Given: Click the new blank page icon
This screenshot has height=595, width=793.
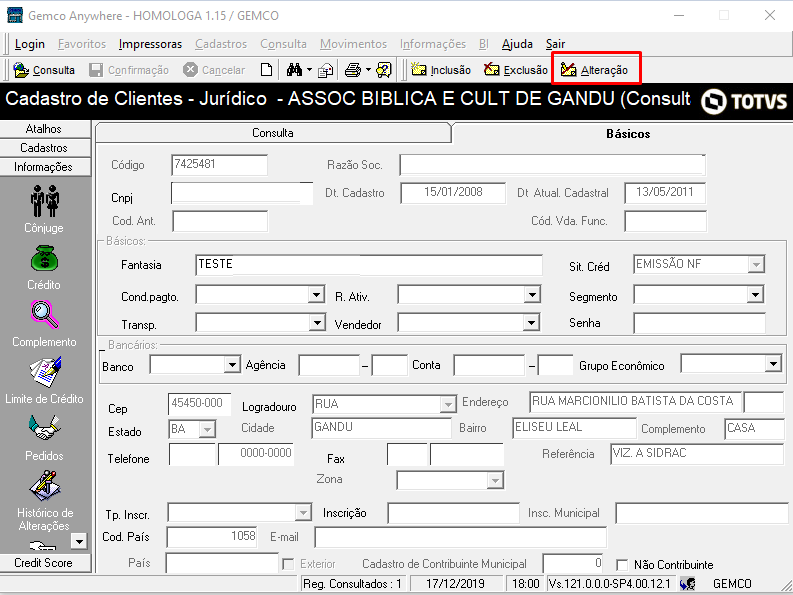Looking at the screenshot, I should pos(266,70).
